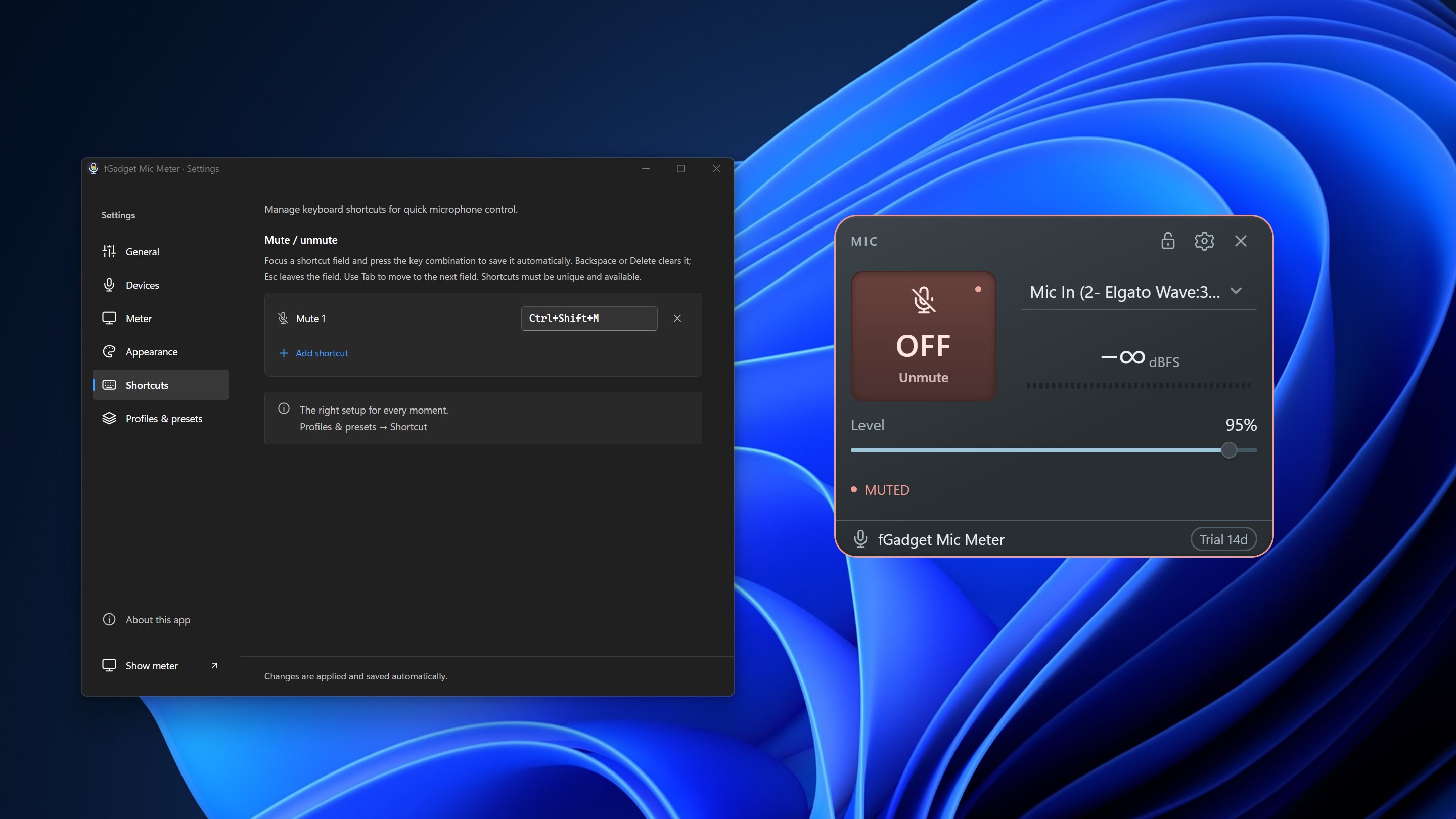1456x819 pixels.
Task: Focus the Ctrl+Shift+M shortcut field
Action: 589,318
